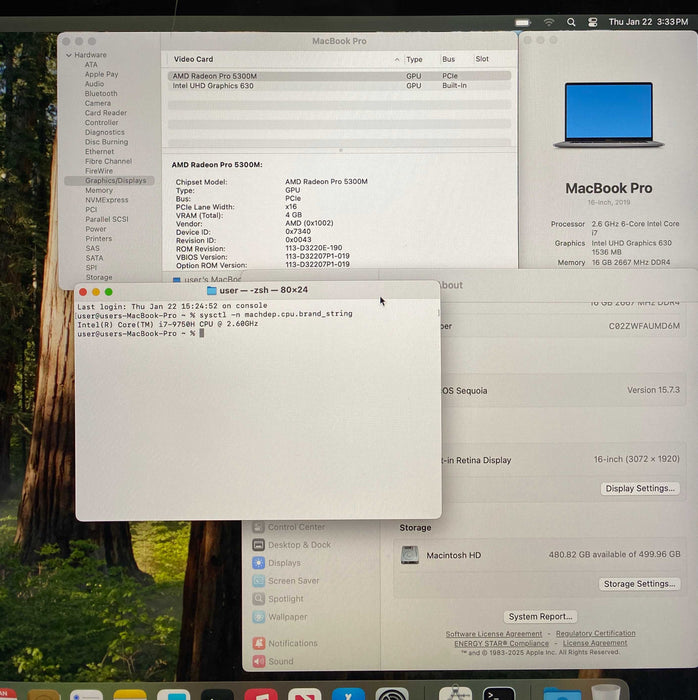Click the Type column header
The width and height of the screenshot is (698, 700).
click(x=414, y=59)
